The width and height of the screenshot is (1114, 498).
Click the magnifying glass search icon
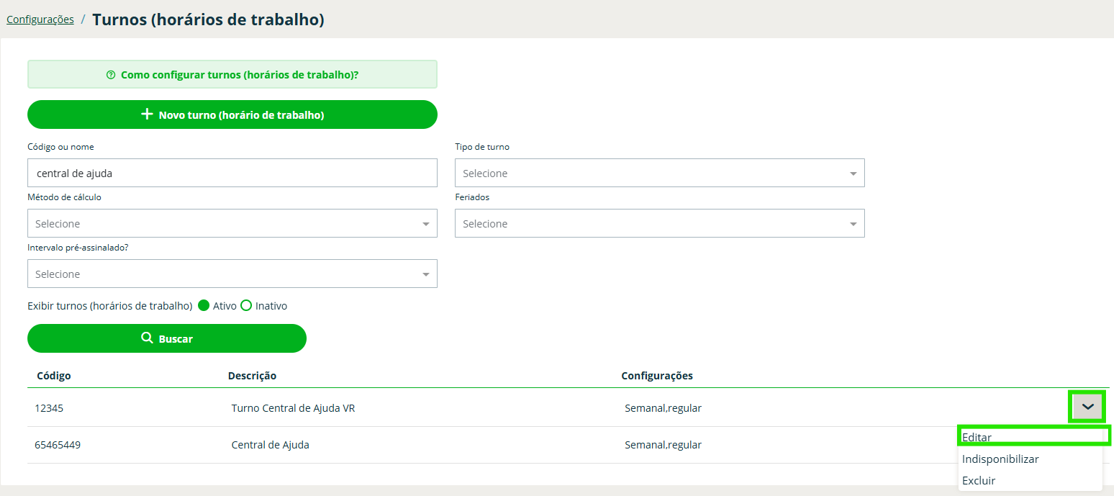click(x=147, y=339)
